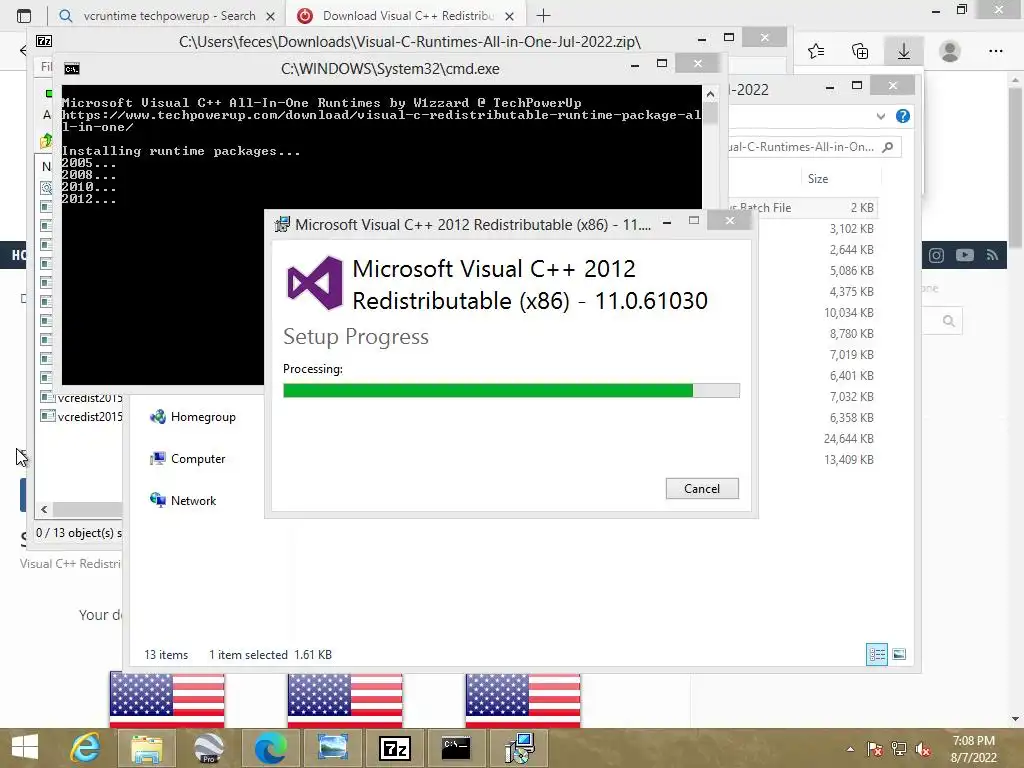Viewport: 1024px width, 768px height.
Task: Select Network in navigation pane
Action: coord(184,500)
